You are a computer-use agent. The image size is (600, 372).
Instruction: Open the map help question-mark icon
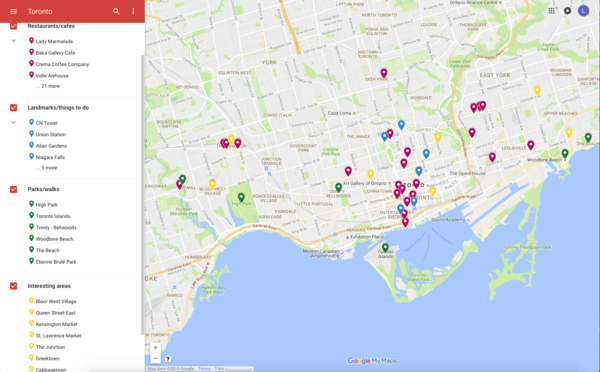tap(168, 359)
